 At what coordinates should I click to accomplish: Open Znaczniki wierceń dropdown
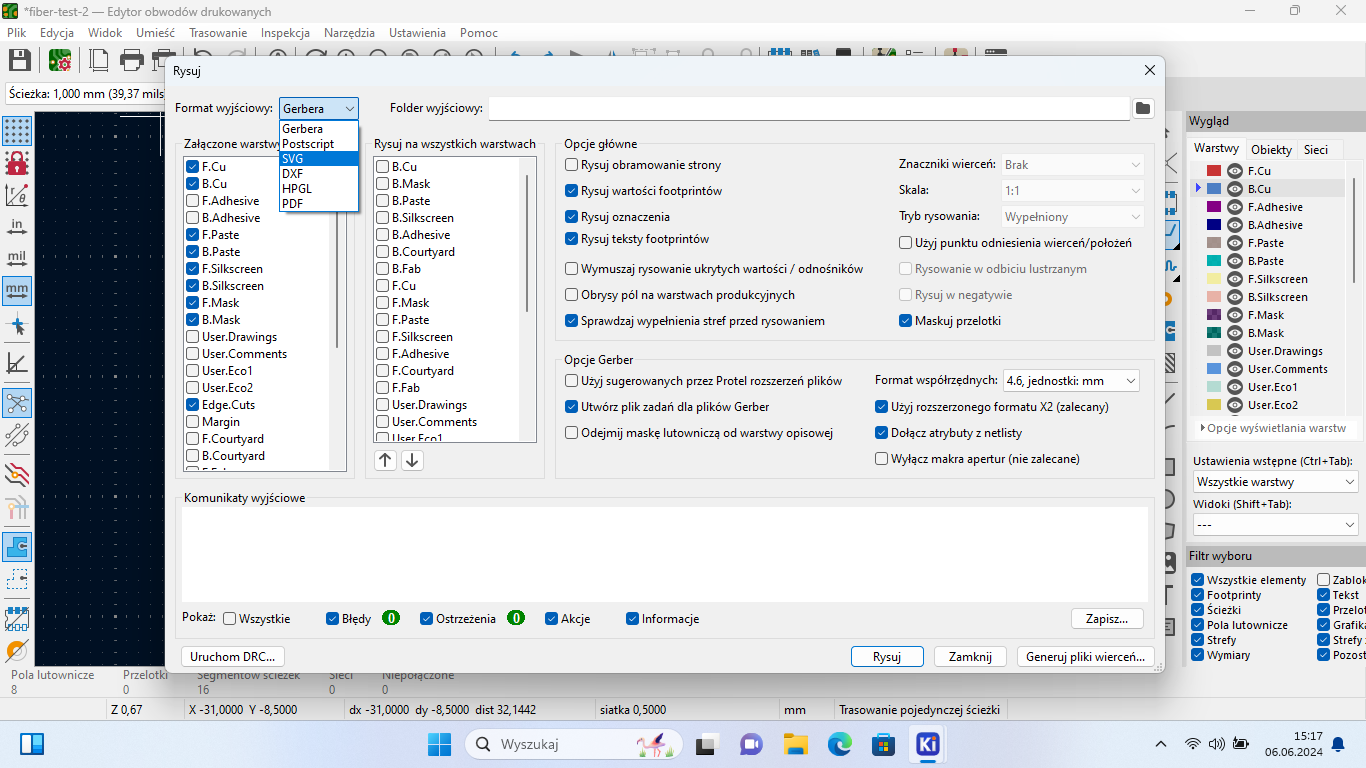pos(1072,165)
